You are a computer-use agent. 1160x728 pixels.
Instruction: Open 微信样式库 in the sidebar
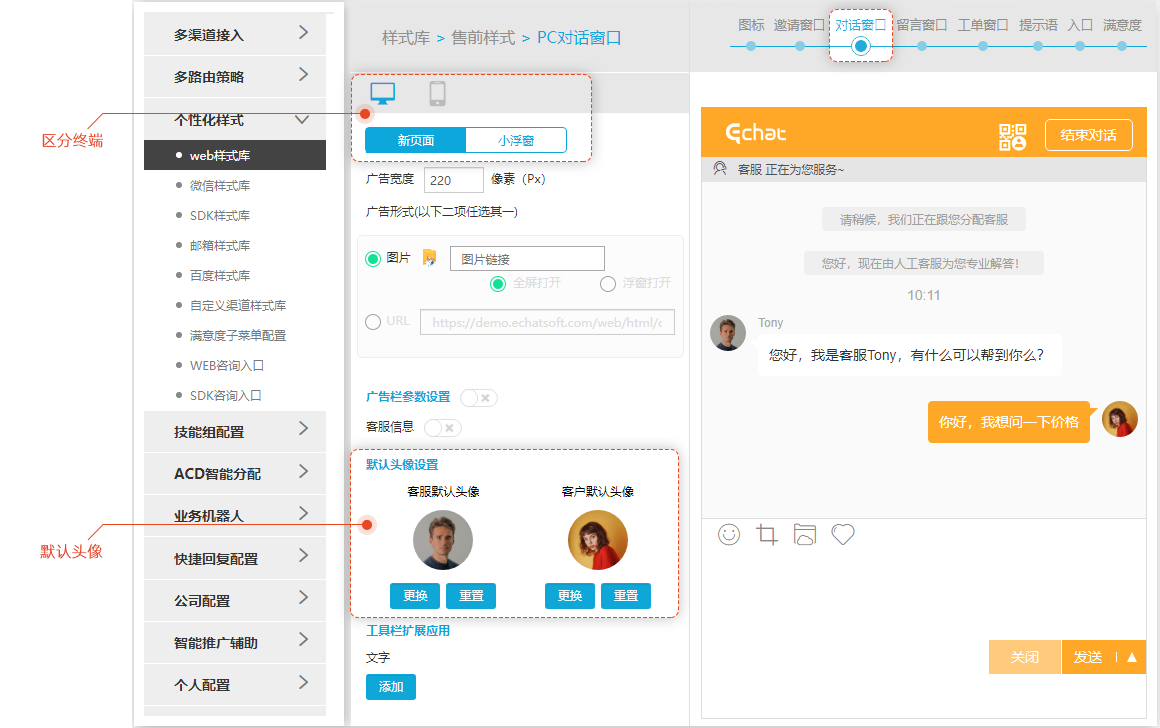220,185
